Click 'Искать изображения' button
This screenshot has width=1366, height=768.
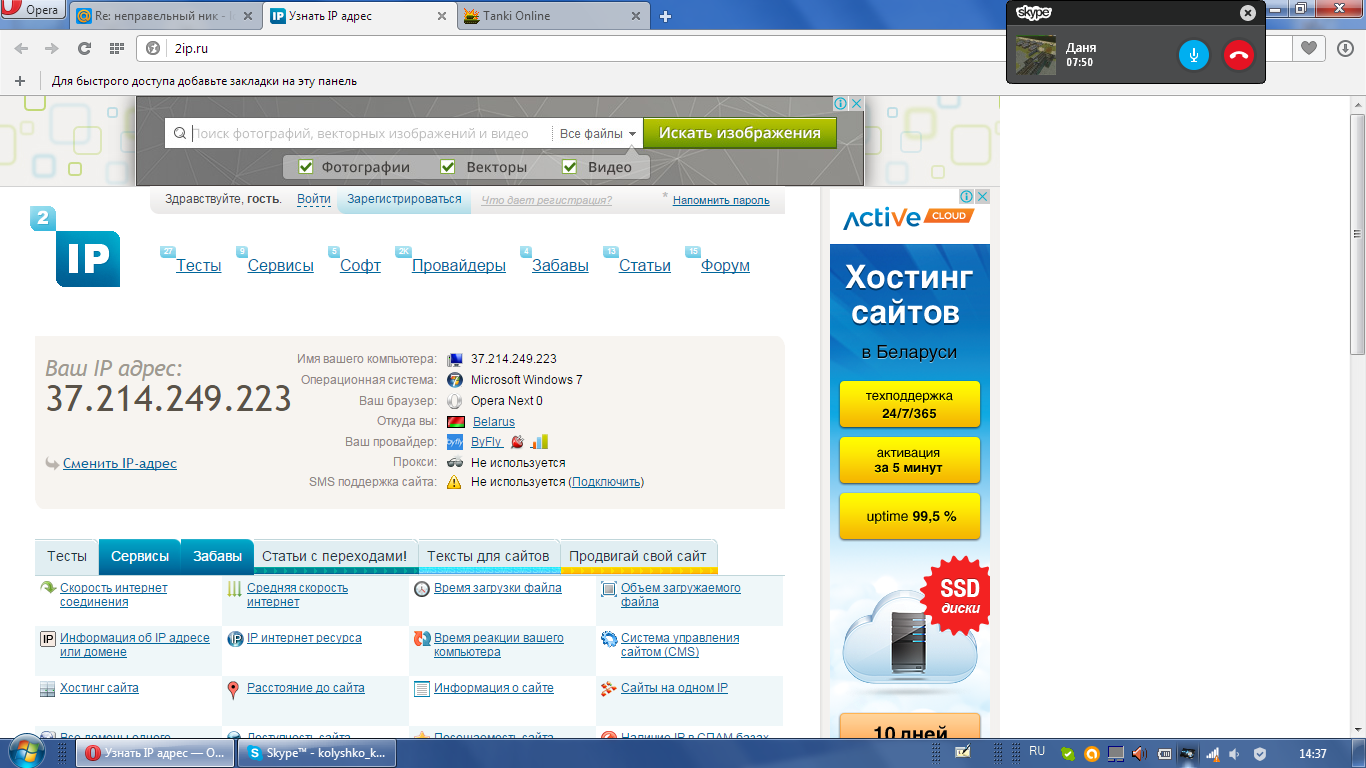pos(740,133)
